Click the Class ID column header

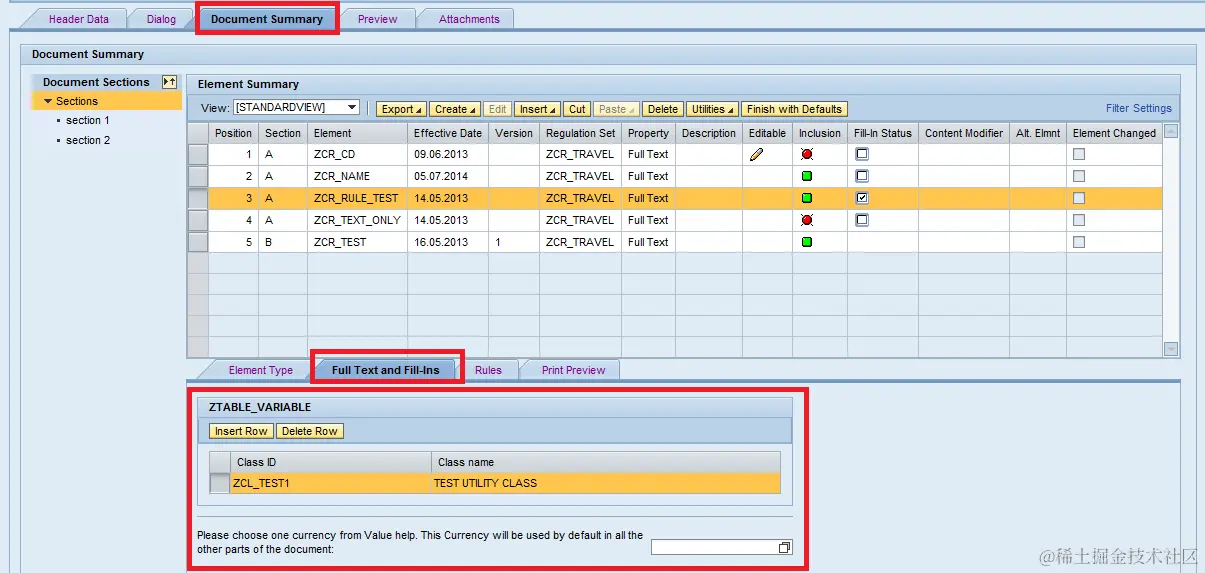331,462
